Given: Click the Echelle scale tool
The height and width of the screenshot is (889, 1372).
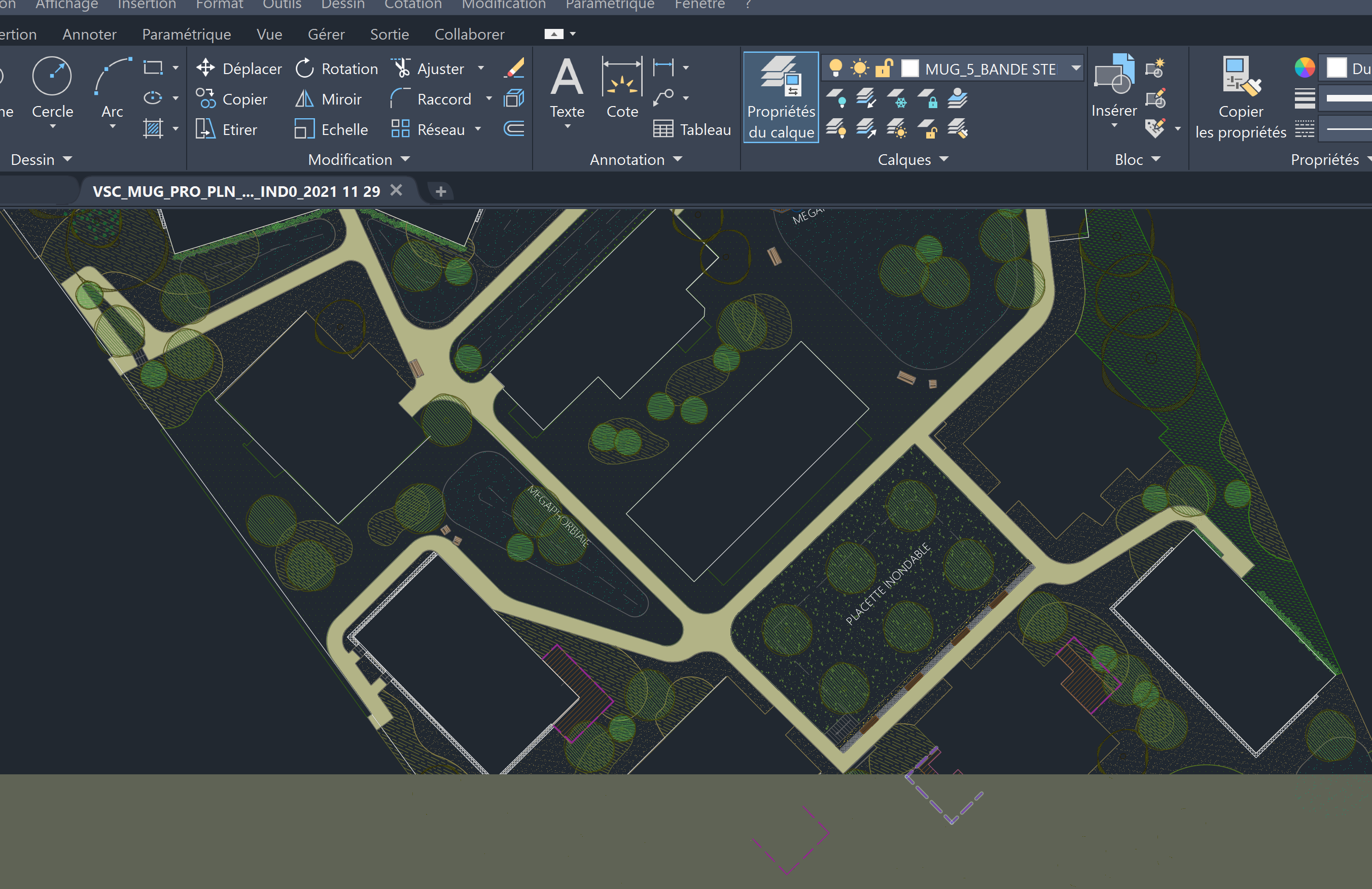Looking at the screenshot, I should click(331, 130).
